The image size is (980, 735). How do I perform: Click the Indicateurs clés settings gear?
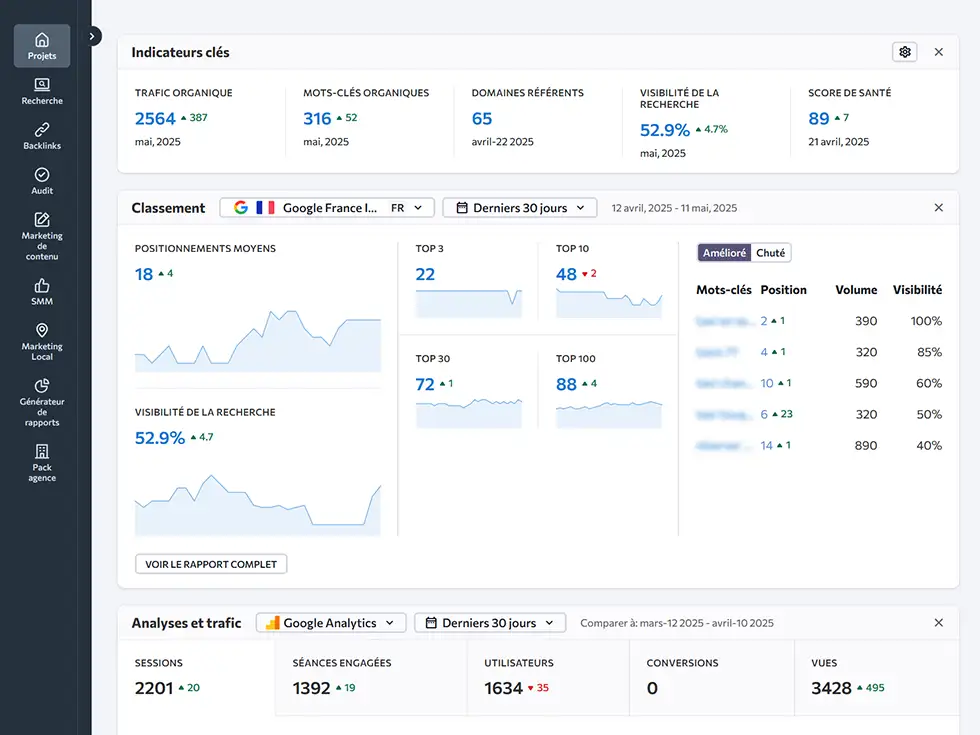904,52
